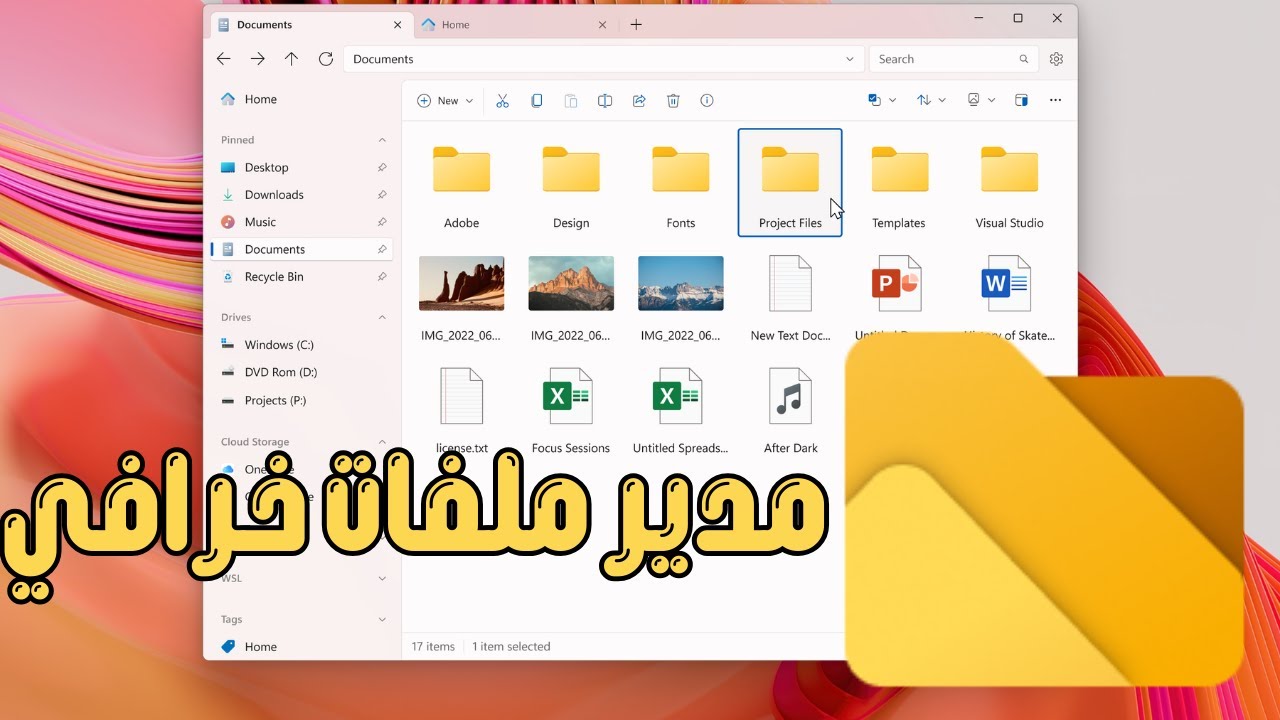This screenshot has width=1280, height=720.
Task: Click the Back navigation arrow
Action: 223,59
